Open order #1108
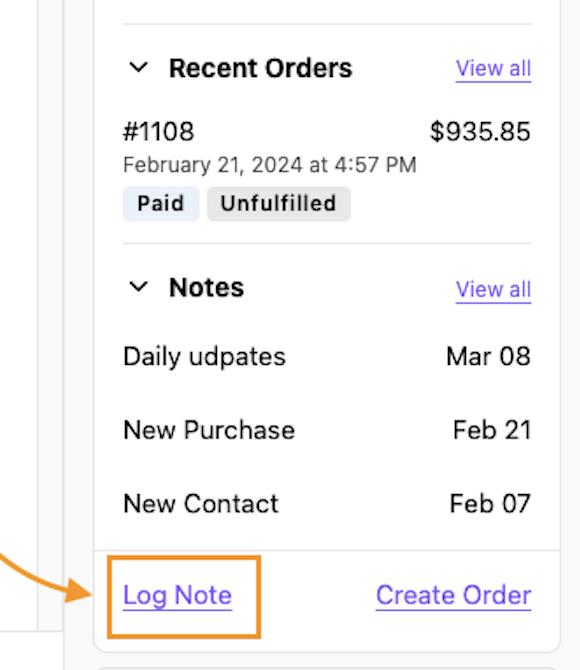 [x=159, y=131]
